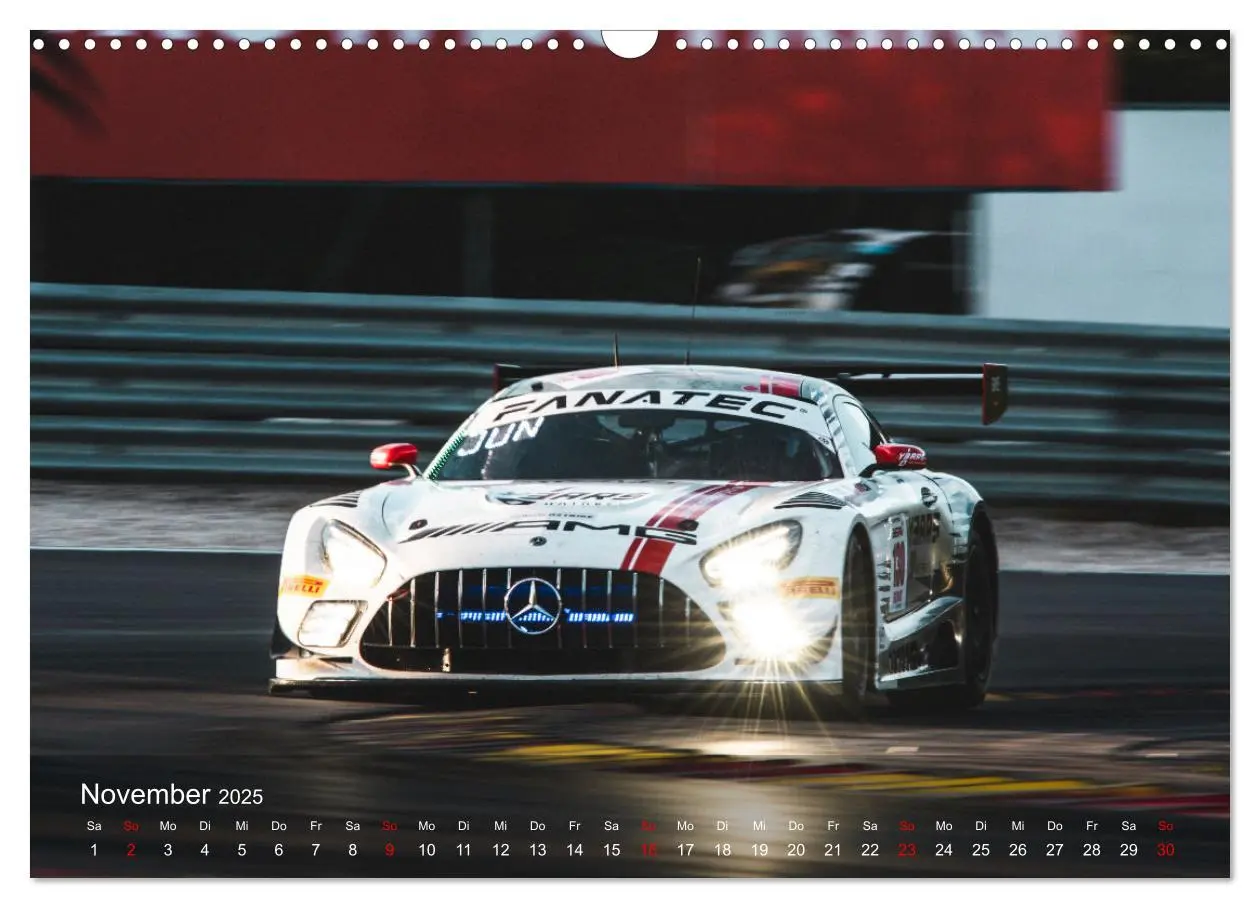Select red Sunday date 9
The image size is (1260, 908).
[x=390, y=850]
